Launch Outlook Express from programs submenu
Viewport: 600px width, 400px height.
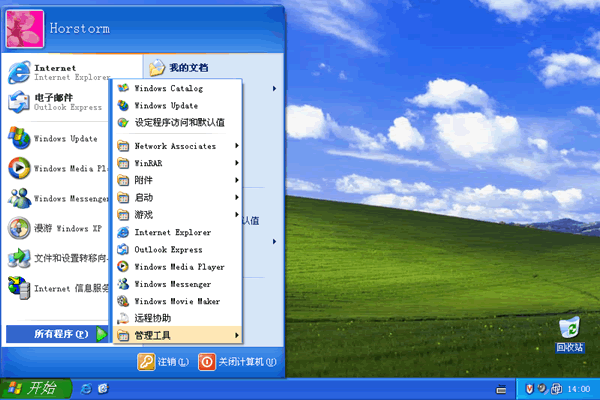178,250
